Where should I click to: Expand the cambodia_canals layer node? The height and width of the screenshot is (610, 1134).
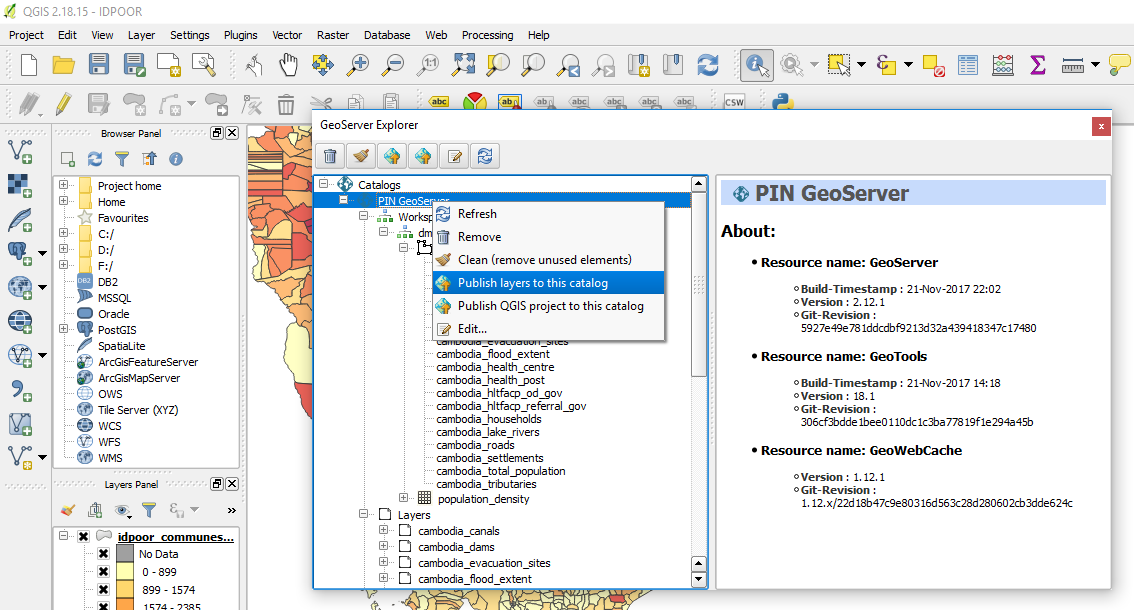(383, 530)
